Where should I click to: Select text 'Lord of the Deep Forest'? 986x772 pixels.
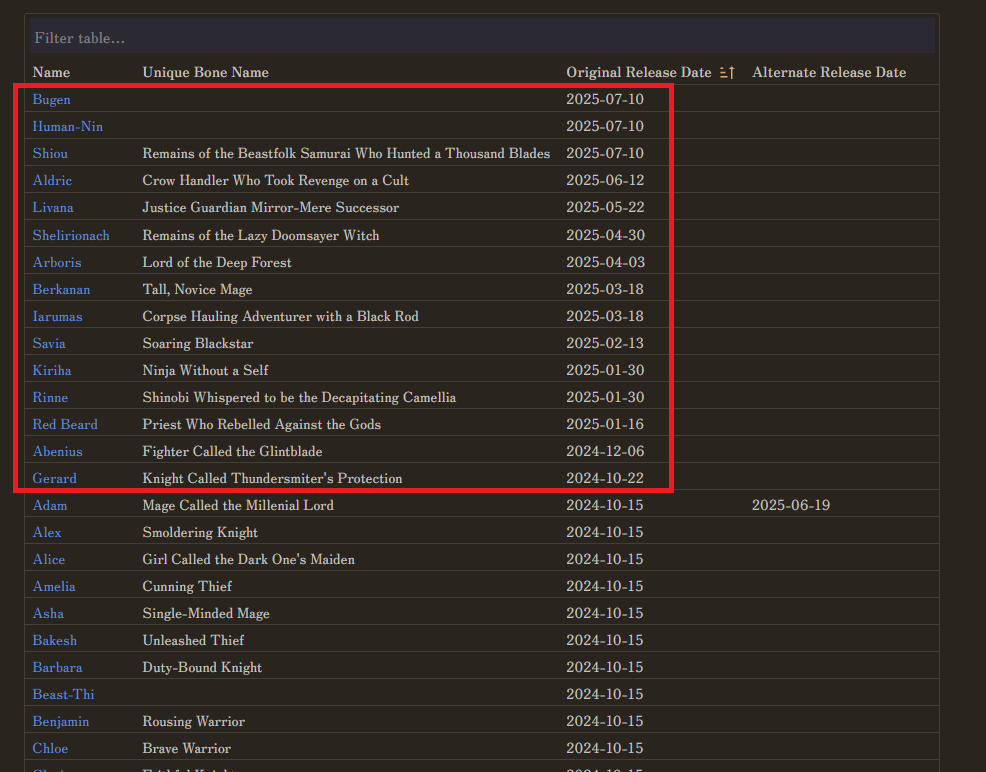click(217, 262)
